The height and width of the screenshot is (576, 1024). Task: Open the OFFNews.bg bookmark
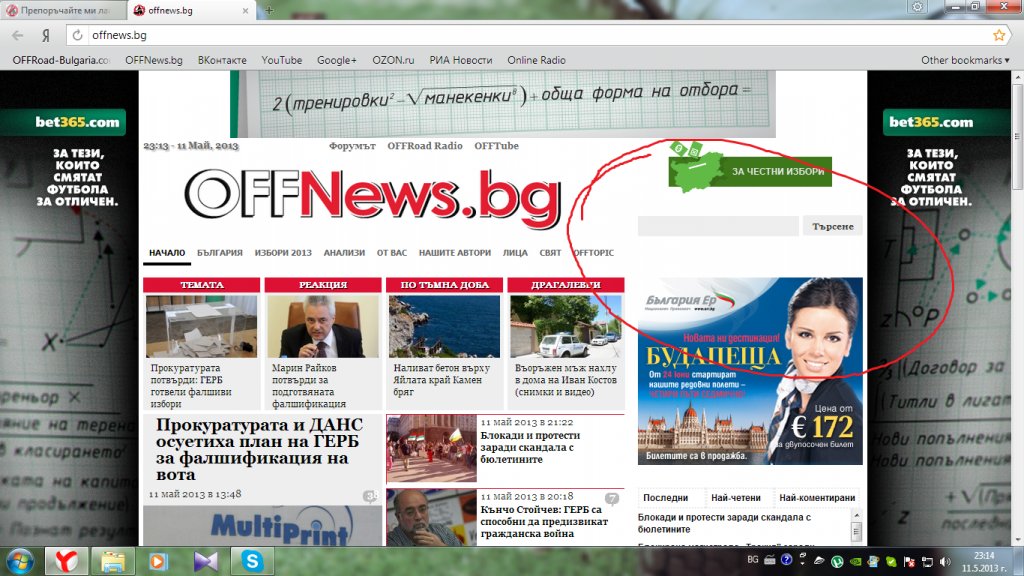pos(153,60)
